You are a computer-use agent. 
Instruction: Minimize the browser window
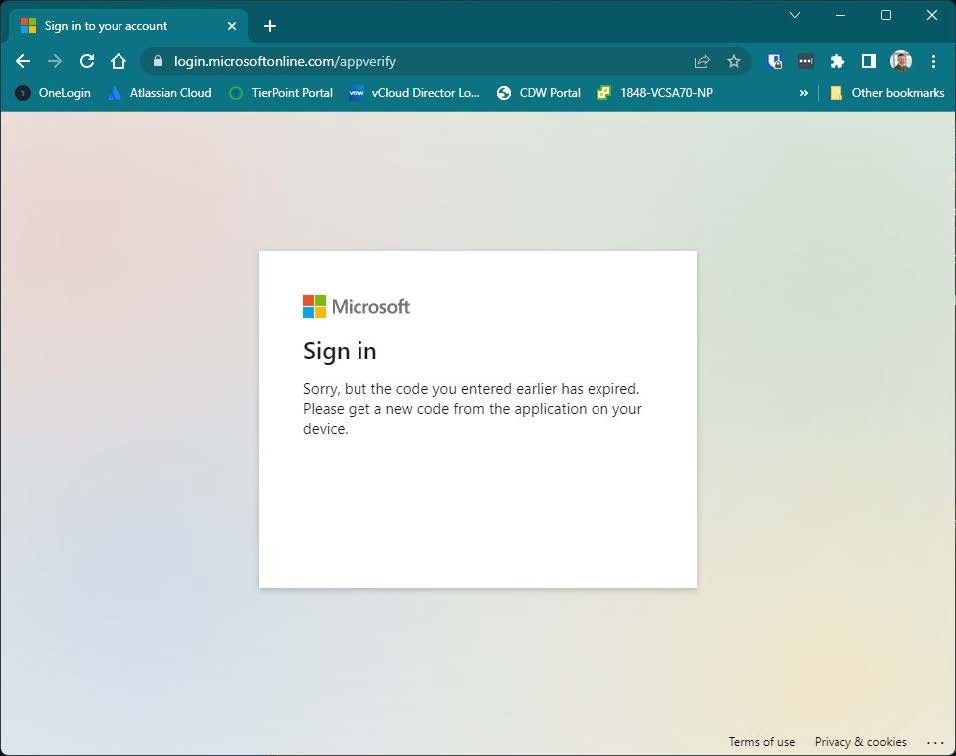pos(840,15)
